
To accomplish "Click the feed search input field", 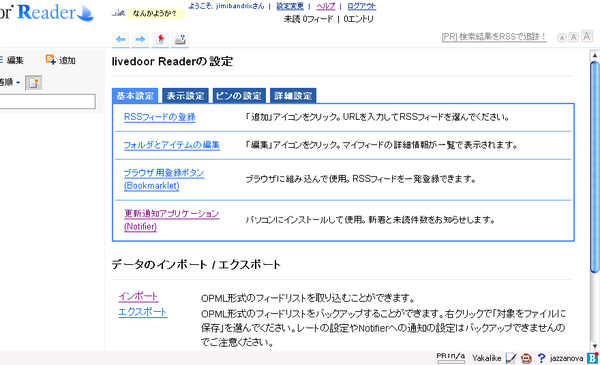I will 47,101.
